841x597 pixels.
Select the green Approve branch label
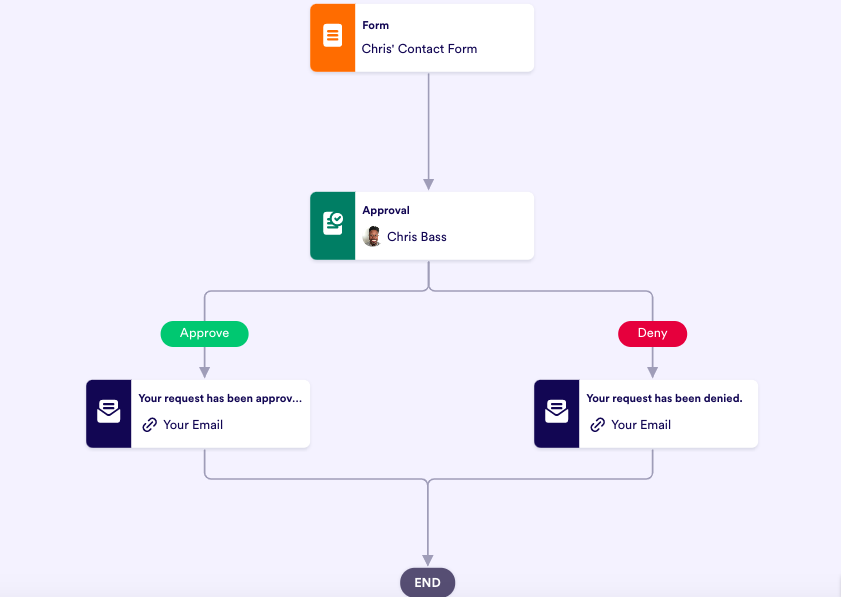pos(204,334)
